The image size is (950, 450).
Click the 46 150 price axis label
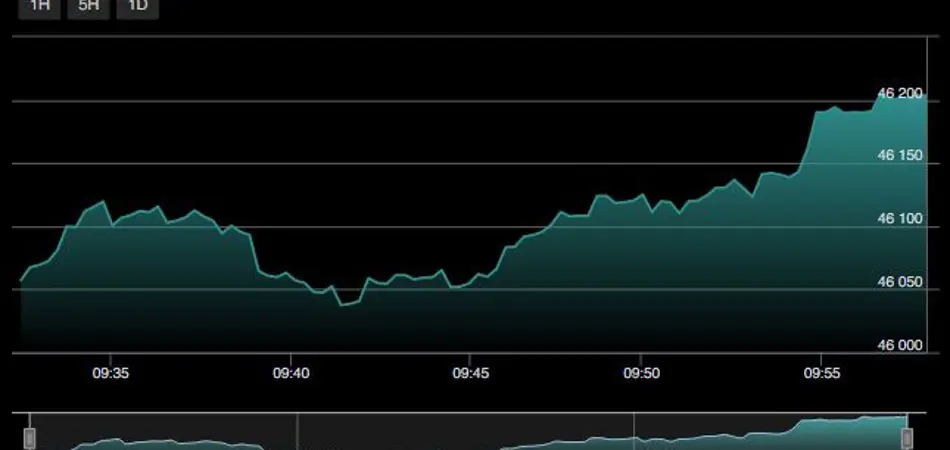point(900,156)
